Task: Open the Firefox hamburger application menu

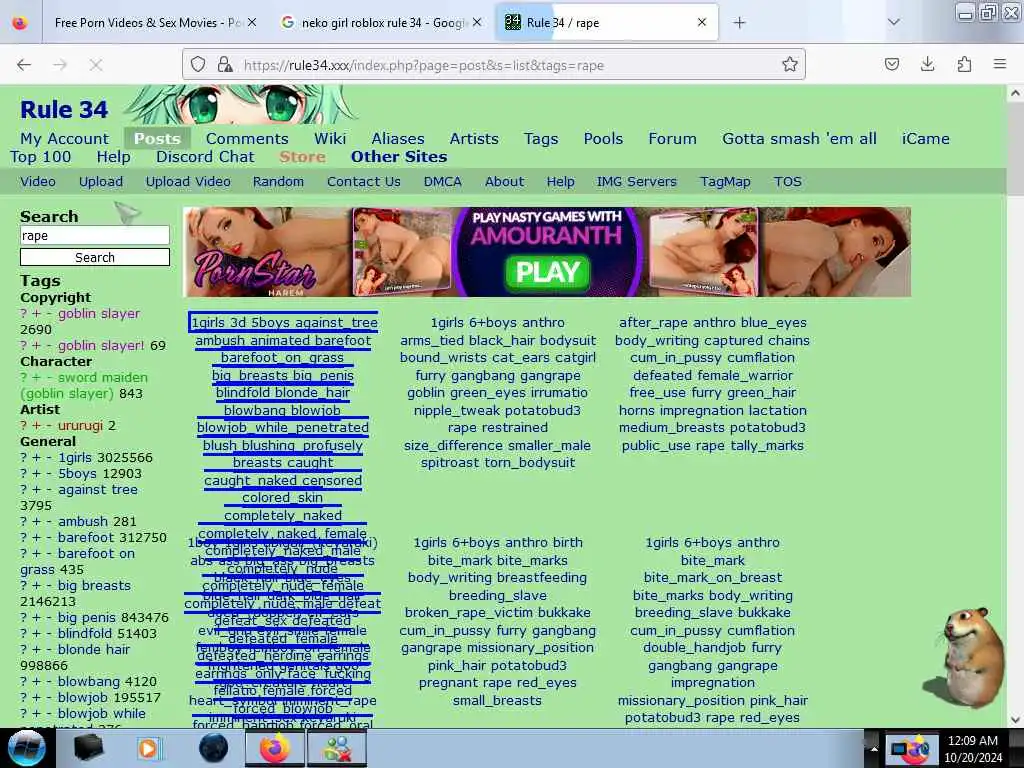Action: pos(1000,64)
